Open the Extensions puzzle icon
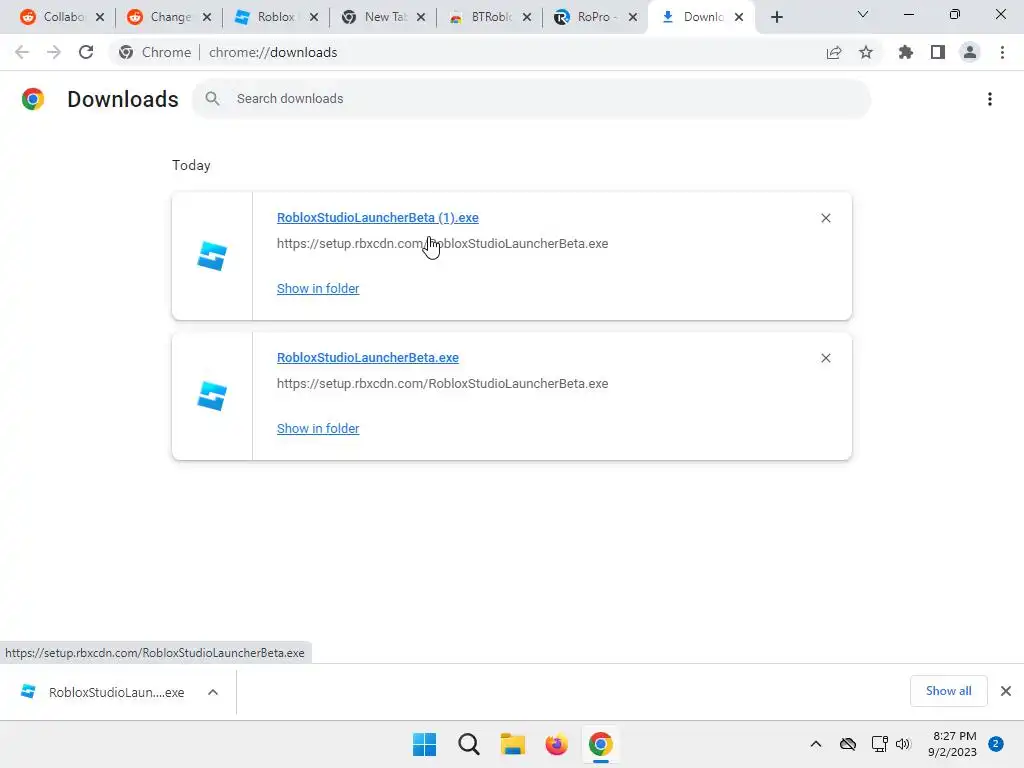 click(x=906, y=52)
